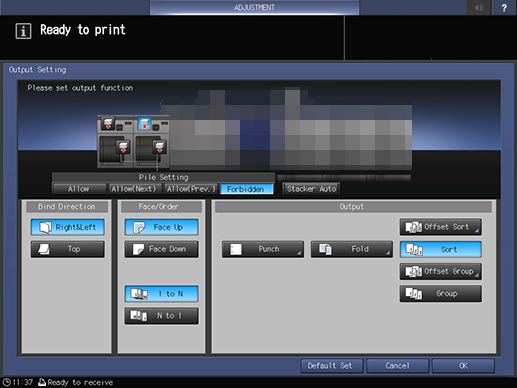This screenshot has height=388, width=517.
Task: Select Group output mode
Action: [x=441, y=294]
